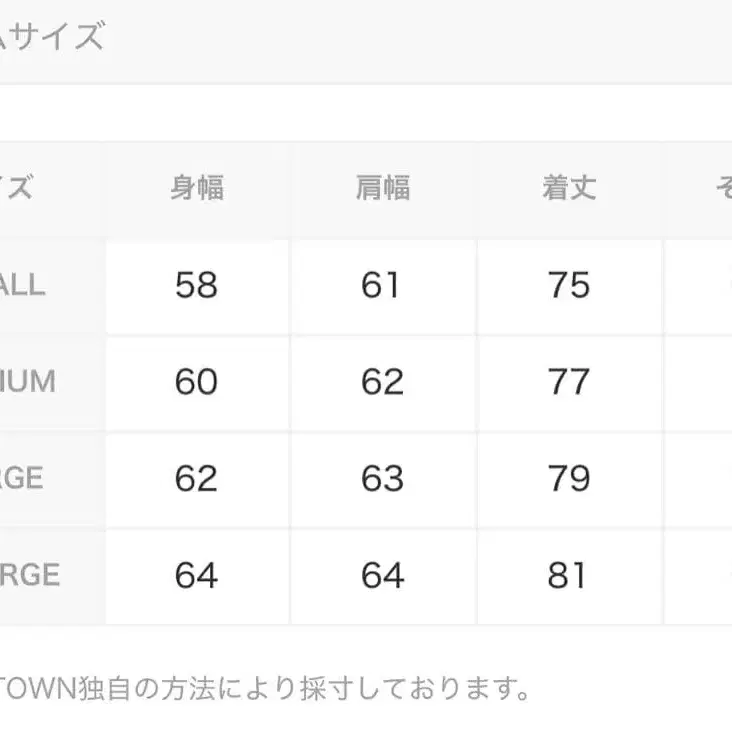
Task: Click the 着丈 value 77
Action: tap(569, 382)
